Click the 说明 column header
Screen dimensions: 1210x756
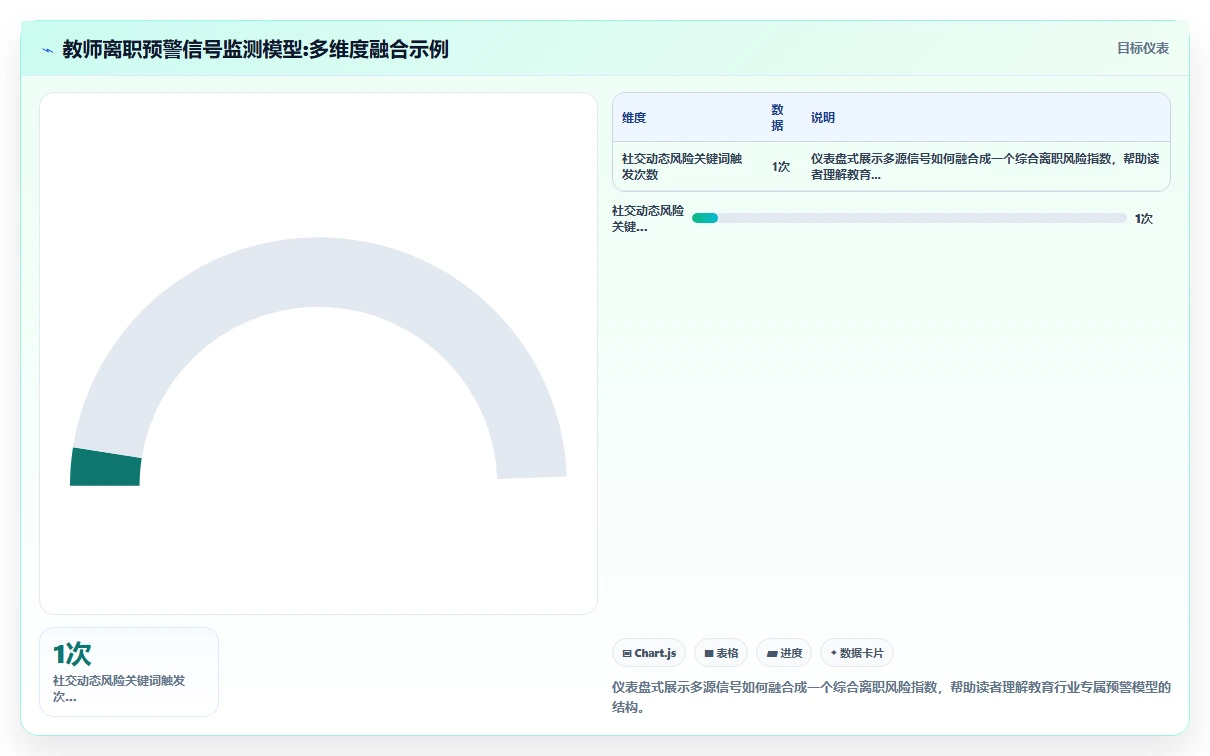click(823, 118)
